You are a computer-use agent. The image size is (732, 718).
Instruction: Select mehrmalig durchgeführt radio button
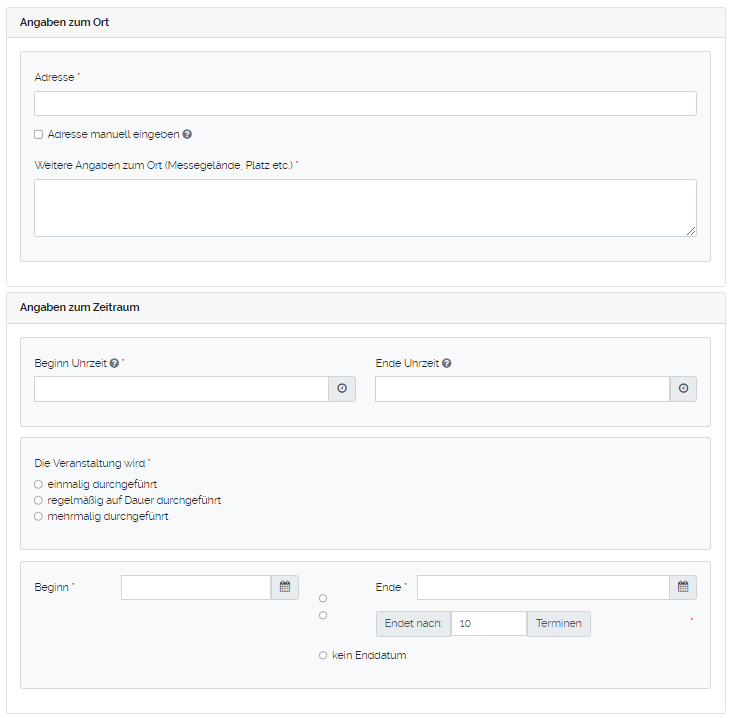click(x=38, y=517)
